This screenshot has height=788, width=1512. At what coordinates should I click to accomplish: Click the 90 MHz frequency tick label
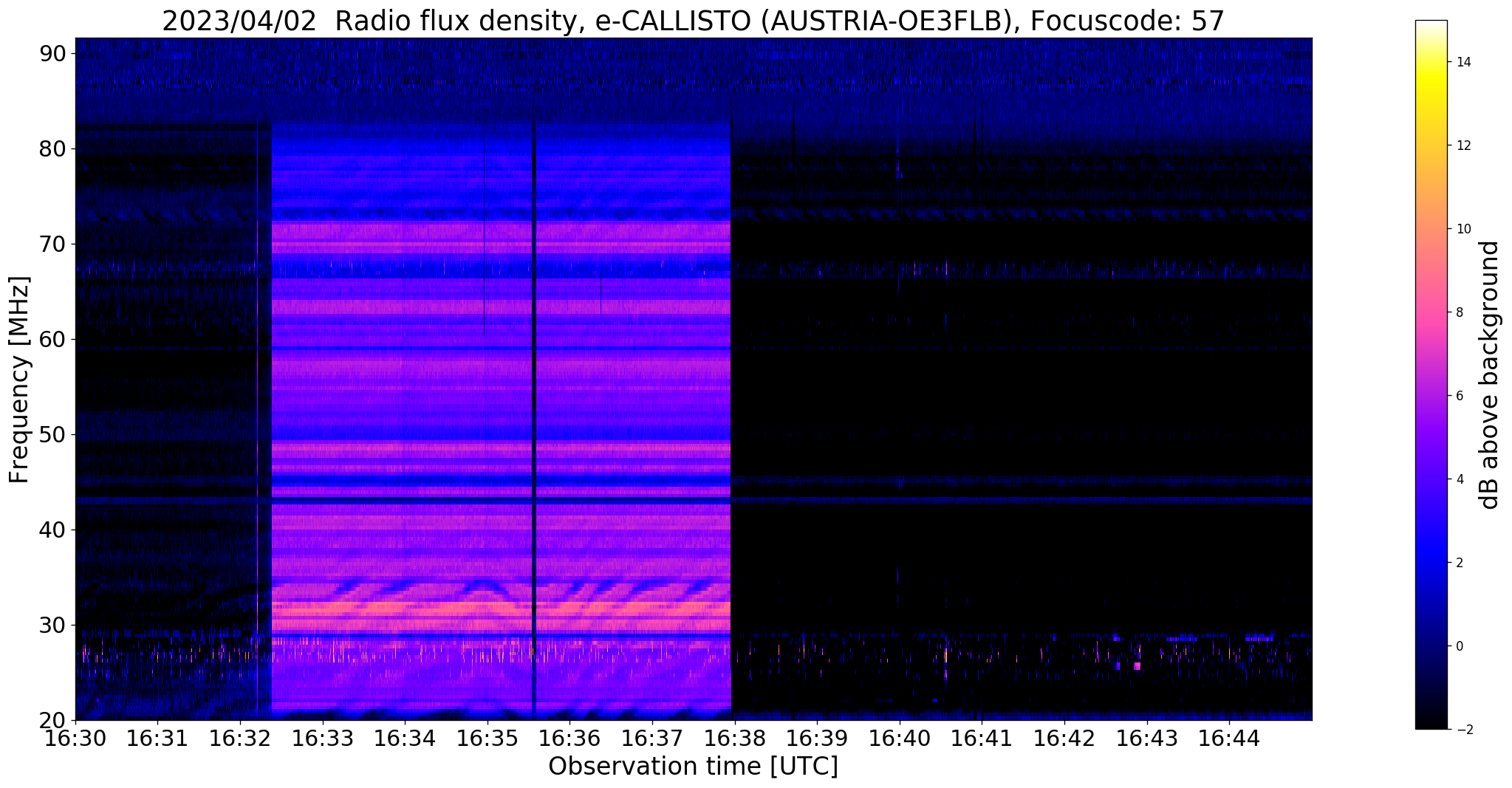(x=53, y=53)
